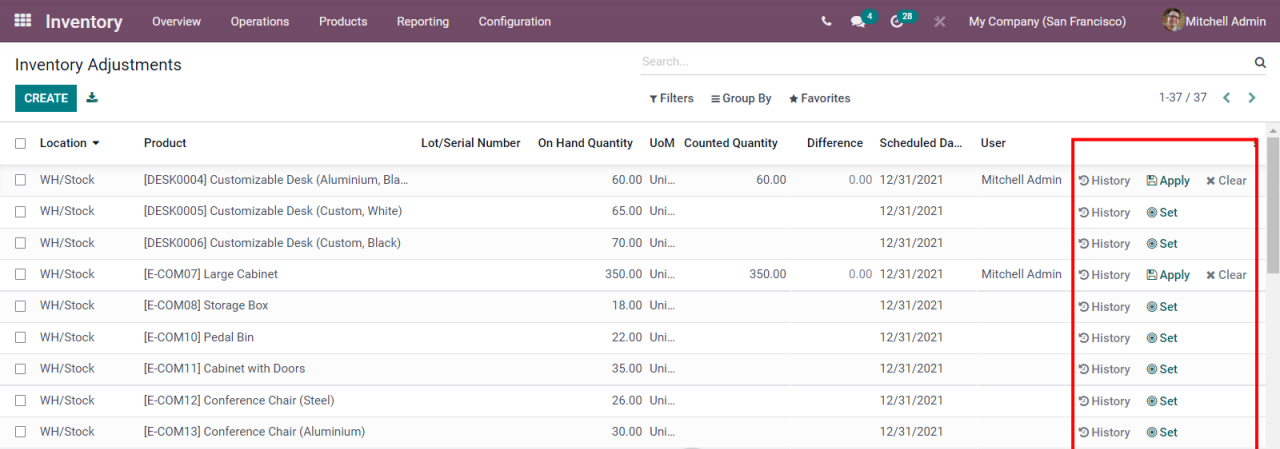The image size is (1280, 449).
Task: Click the CREATE button
Action: [46, 98]
